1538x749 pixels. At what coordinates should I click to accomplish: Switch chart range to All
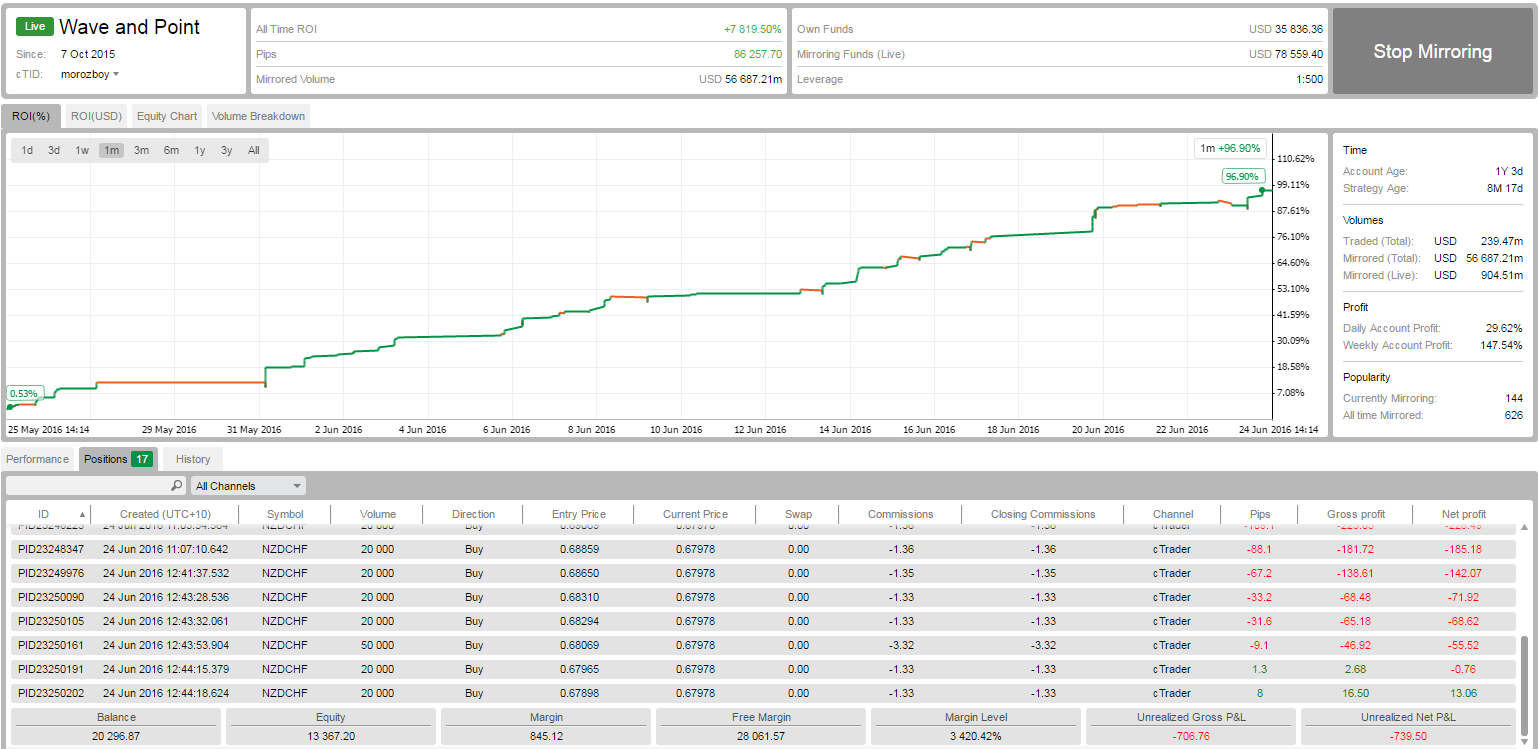tap(254, 151)
